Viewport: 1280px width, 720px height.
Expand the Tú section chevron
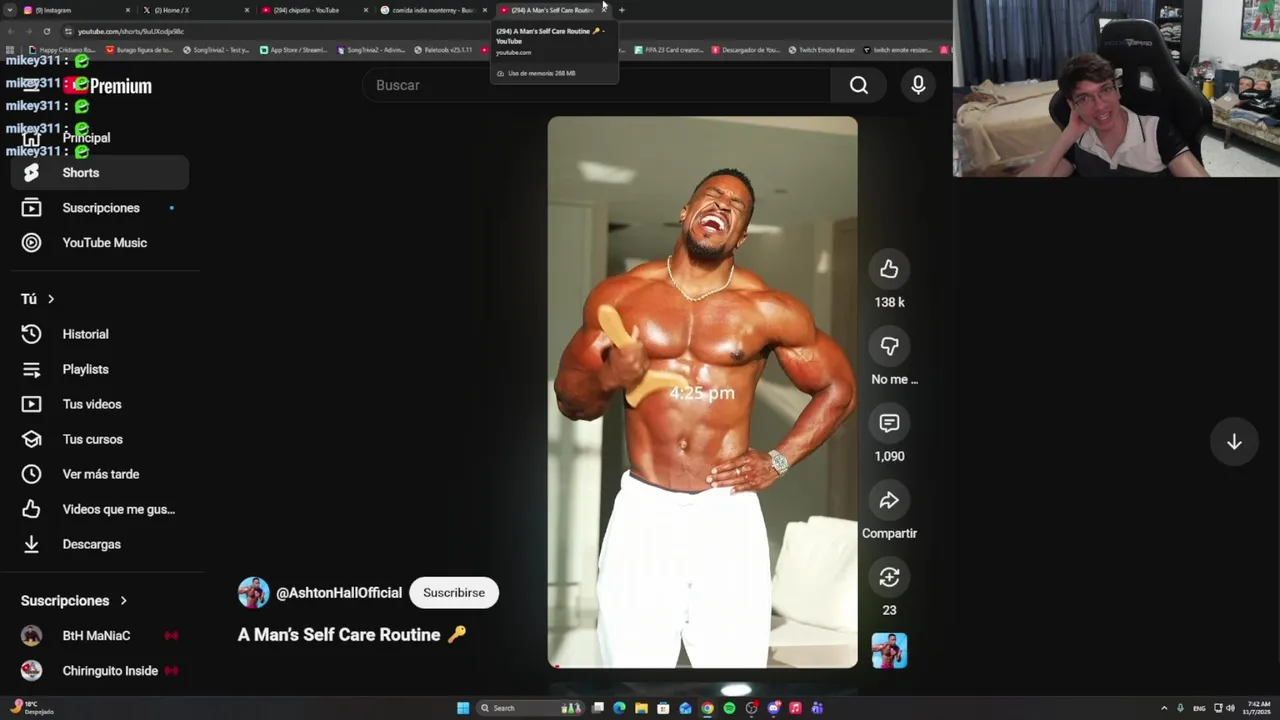coord(51,299)
